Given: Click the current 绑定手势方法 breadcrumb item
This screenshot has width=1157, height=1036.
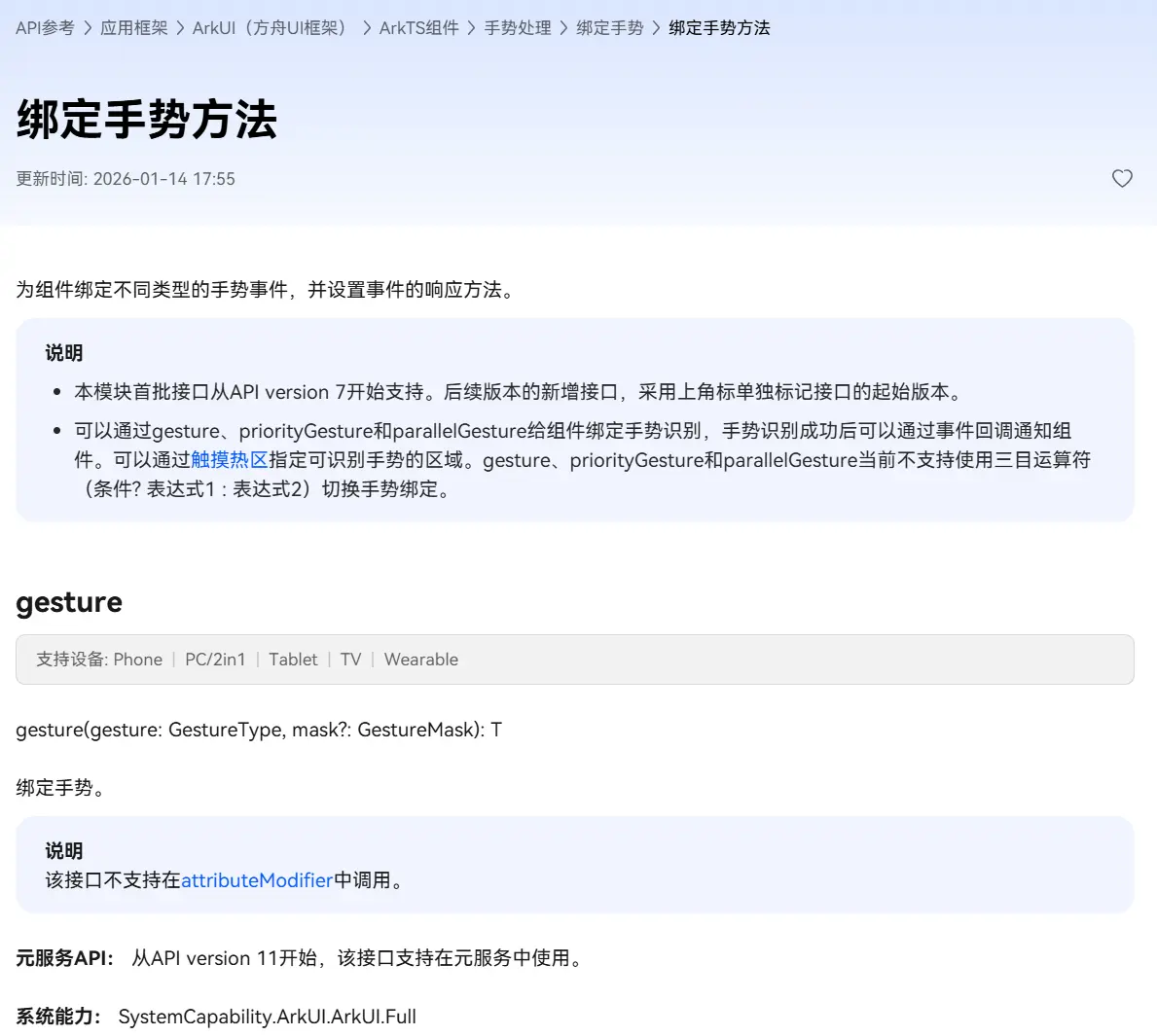Looking at the screenshot, I should (719, 28).
